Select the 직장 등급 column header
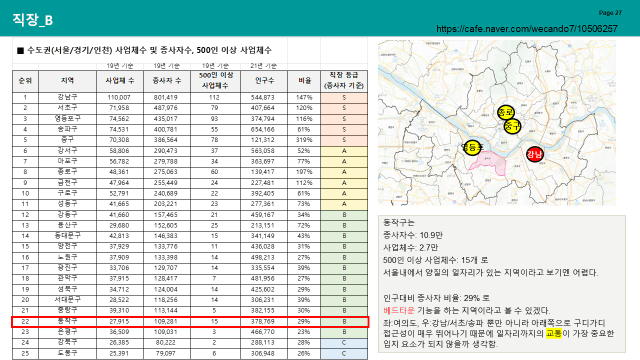Image resolution: width=640 pixels, height=360 pixels. click(x=344, y=81)
